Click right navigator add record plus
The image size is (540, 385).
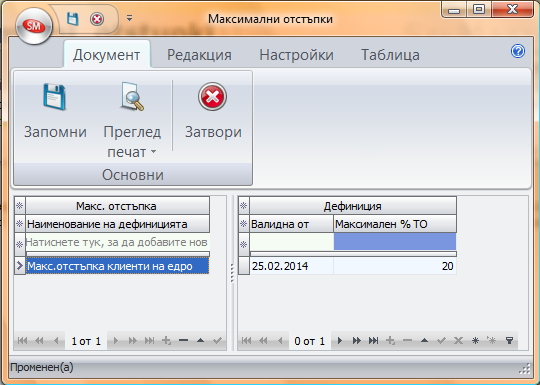391,341
